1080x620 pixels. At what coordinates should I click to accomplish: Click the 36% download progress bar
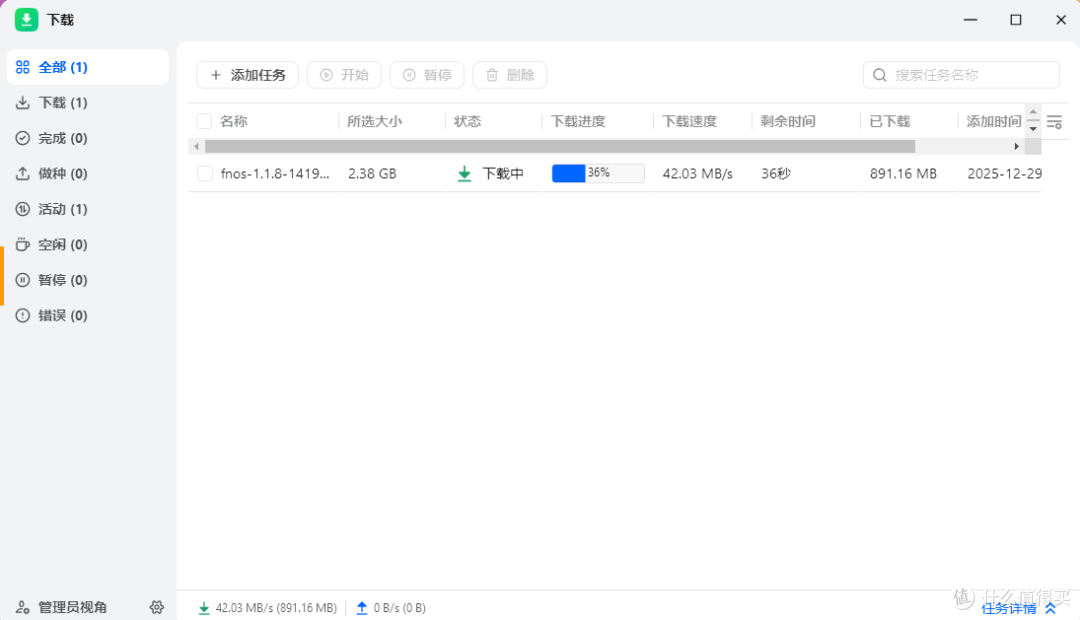tap(598, 173)
